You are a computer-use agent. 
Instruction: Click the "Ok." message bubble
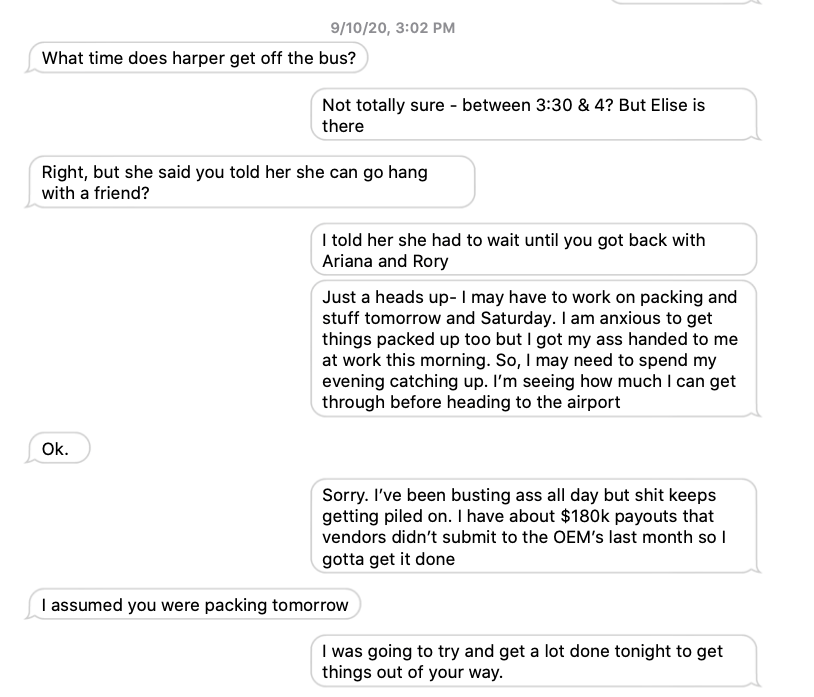click(x=56, y=449)
